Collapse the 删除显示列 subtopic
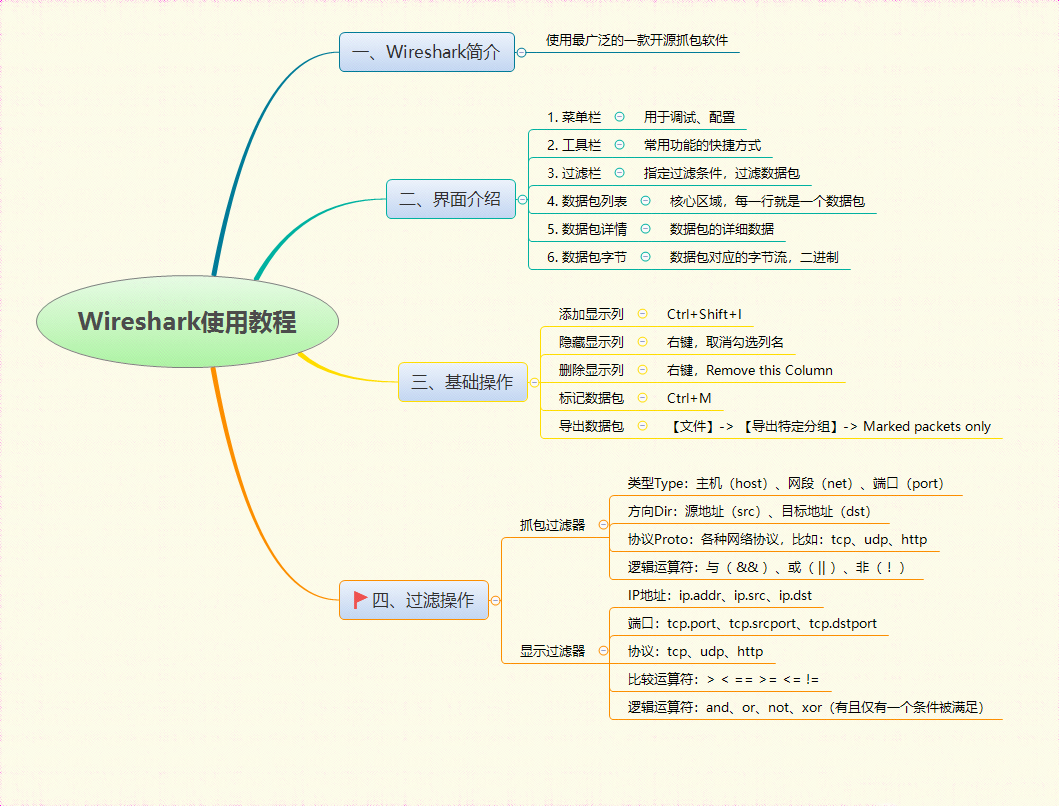The height and width of the screenshot is (806, 1059). tap(643, 370)
